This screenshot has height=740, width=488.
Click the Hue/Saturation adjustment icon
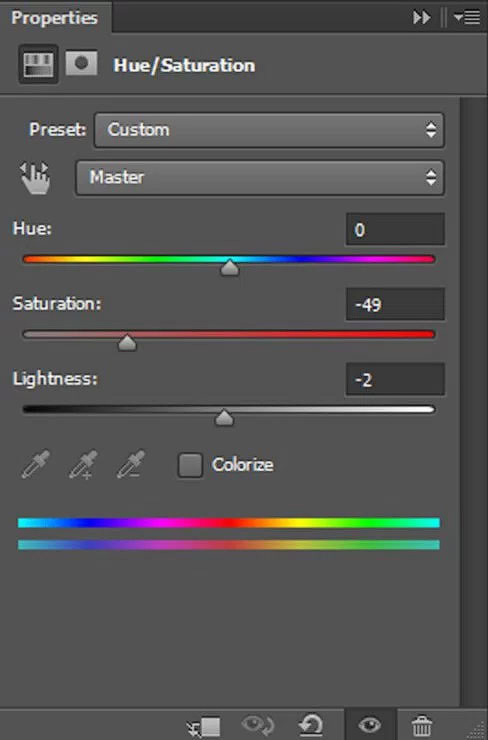[x=38, y=64]
